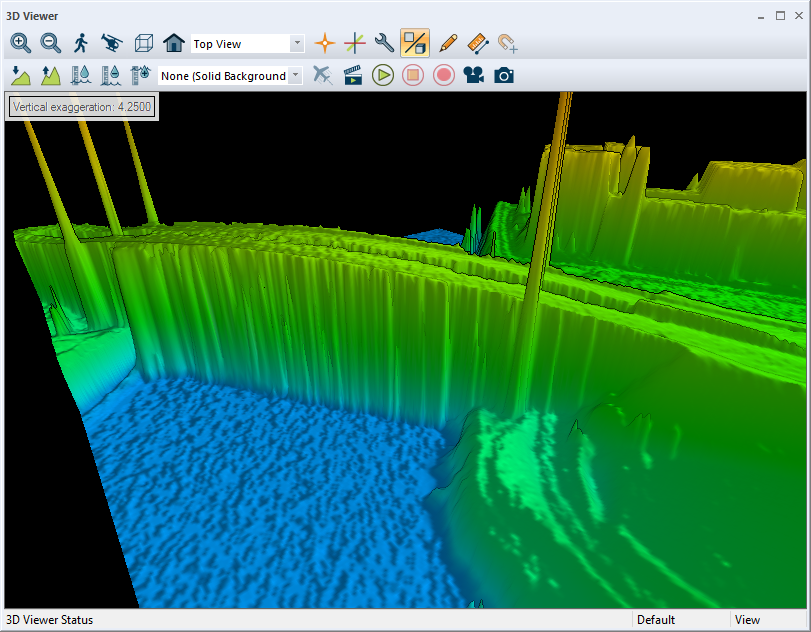Increase vertical exaggeration with up-arrow terrain icon
Viewport: 811px width, 632px height.
(x=51, y=76)
